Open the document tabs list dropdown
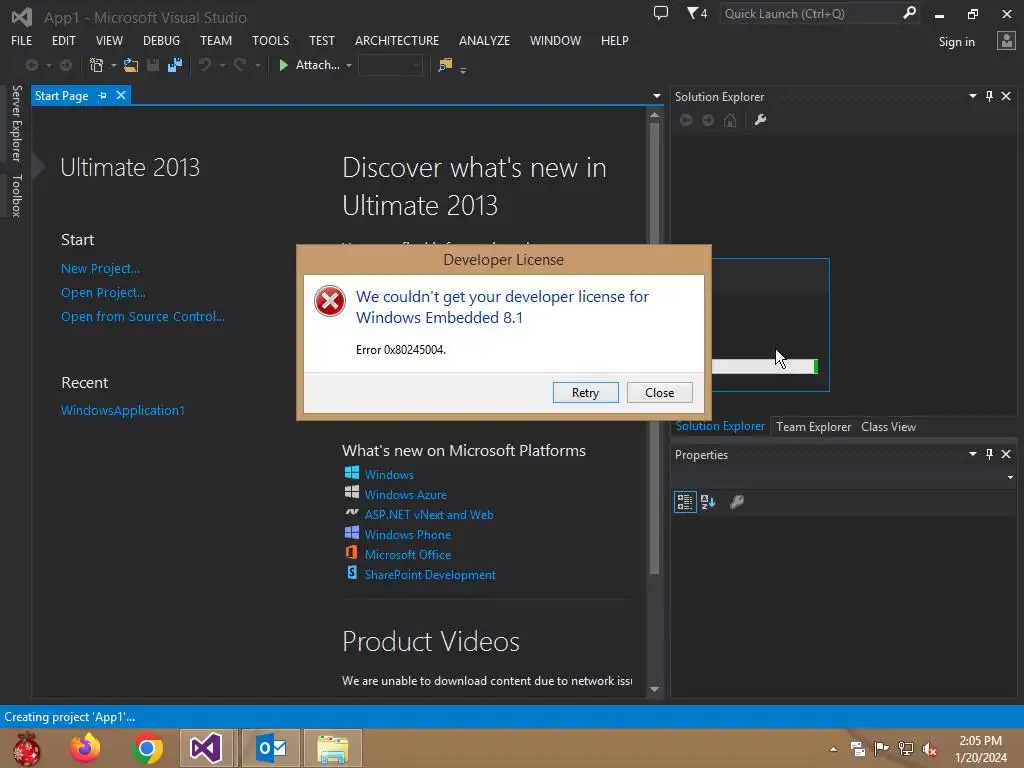Viewport: 1024px width, 768px height. tap(656, 96)
